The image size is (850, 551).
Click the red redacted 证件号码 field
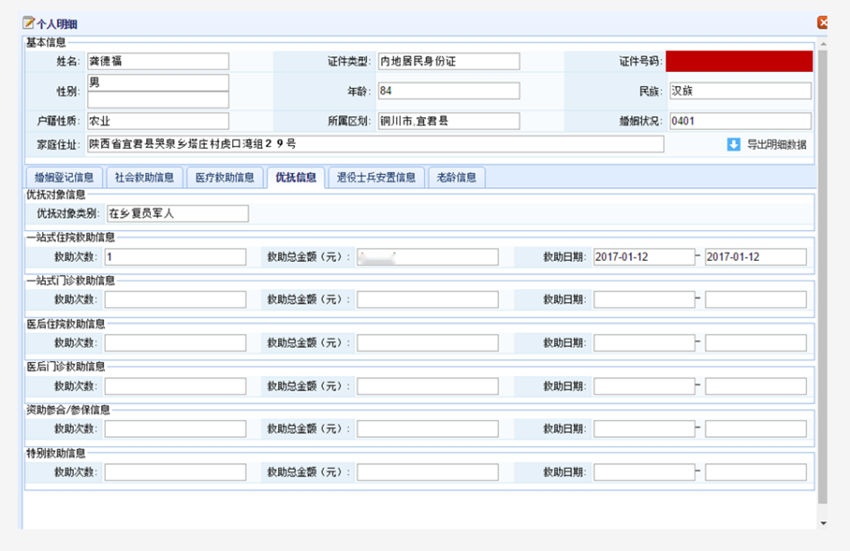739,61
